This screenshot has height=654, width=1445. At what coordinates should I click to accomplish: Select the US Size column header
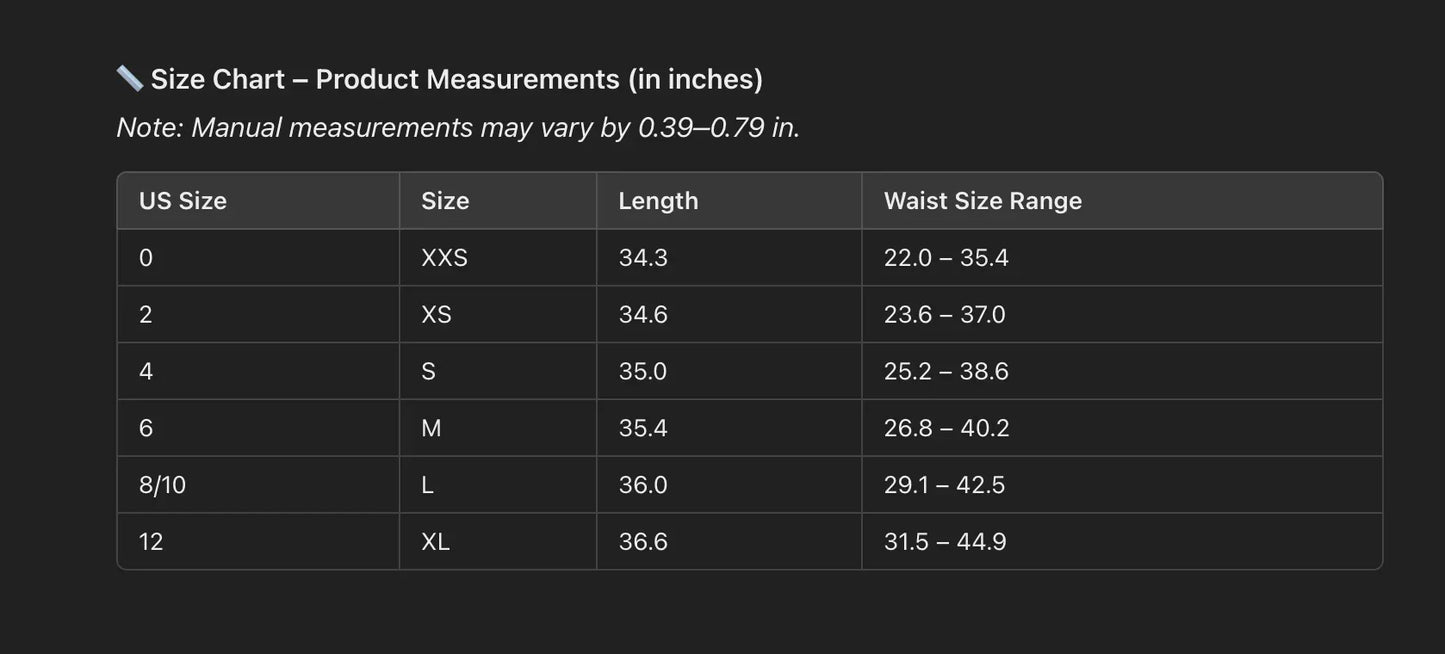tap(183, 201)
